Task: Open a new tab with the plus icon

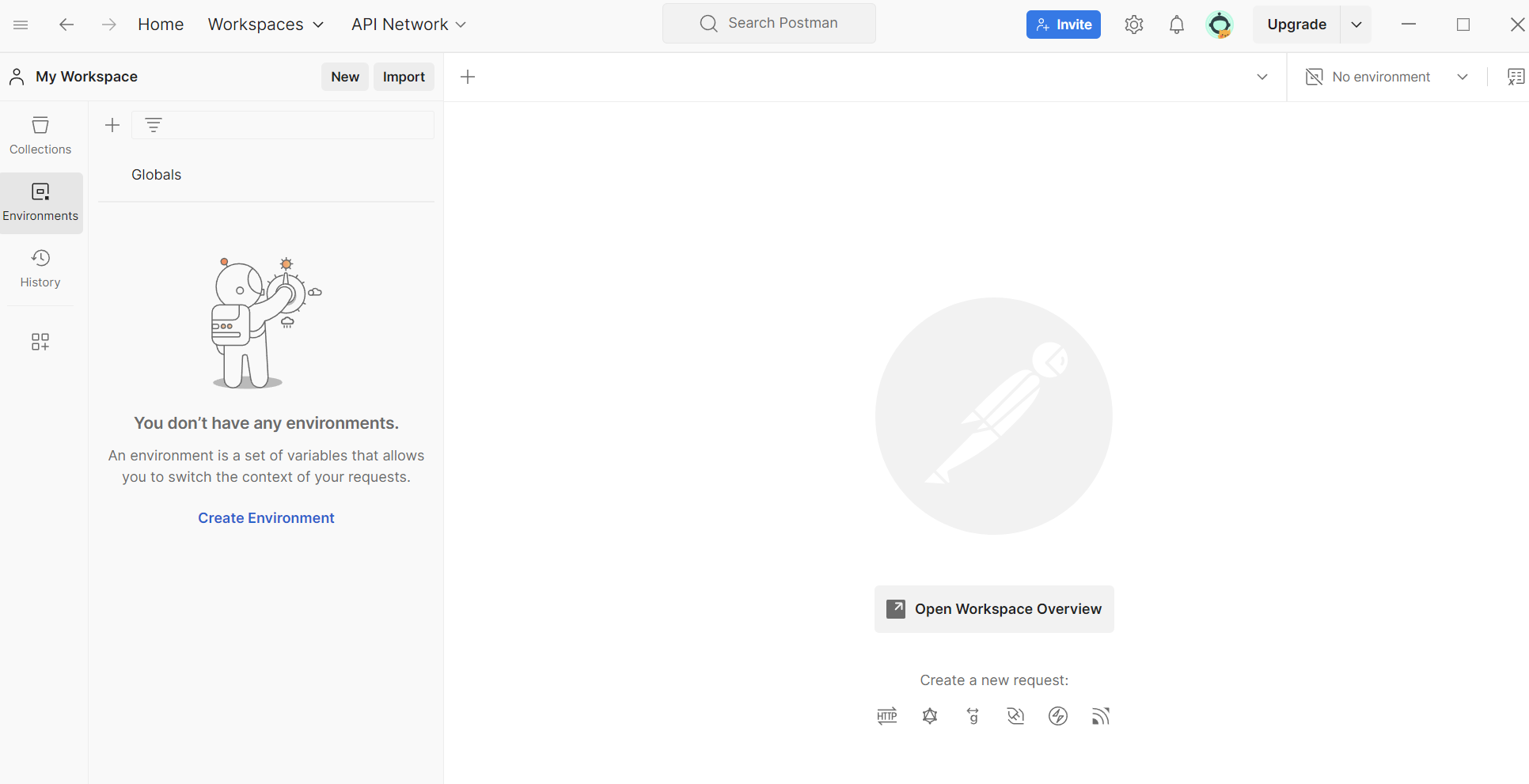Action: point(468,77)
